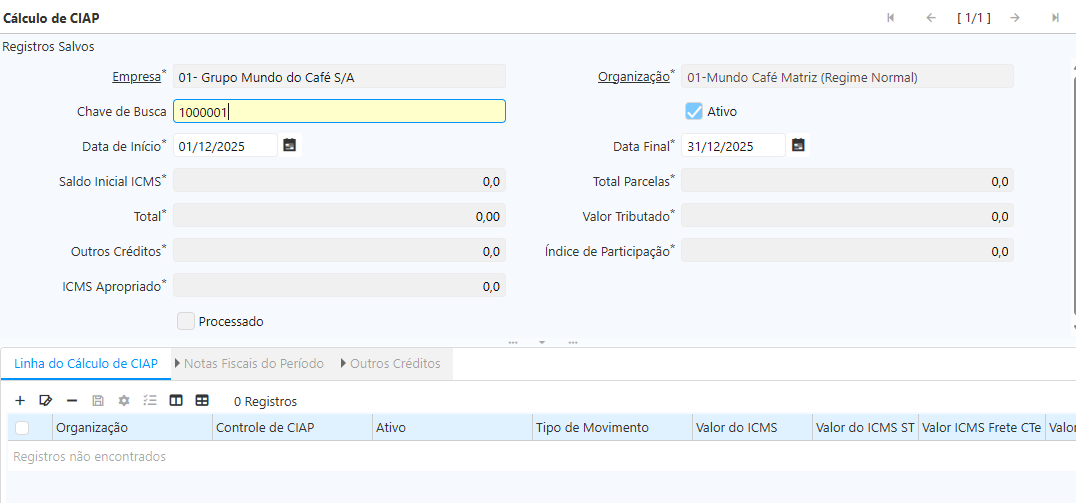Switch to the table grid view icon
Screen dimensions: 1076x503
click(202, 400)
